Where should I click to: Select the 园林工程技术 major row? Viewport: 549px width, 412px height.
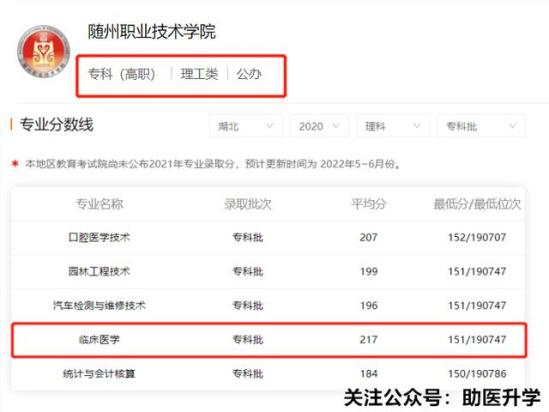[x=268, y=271]
